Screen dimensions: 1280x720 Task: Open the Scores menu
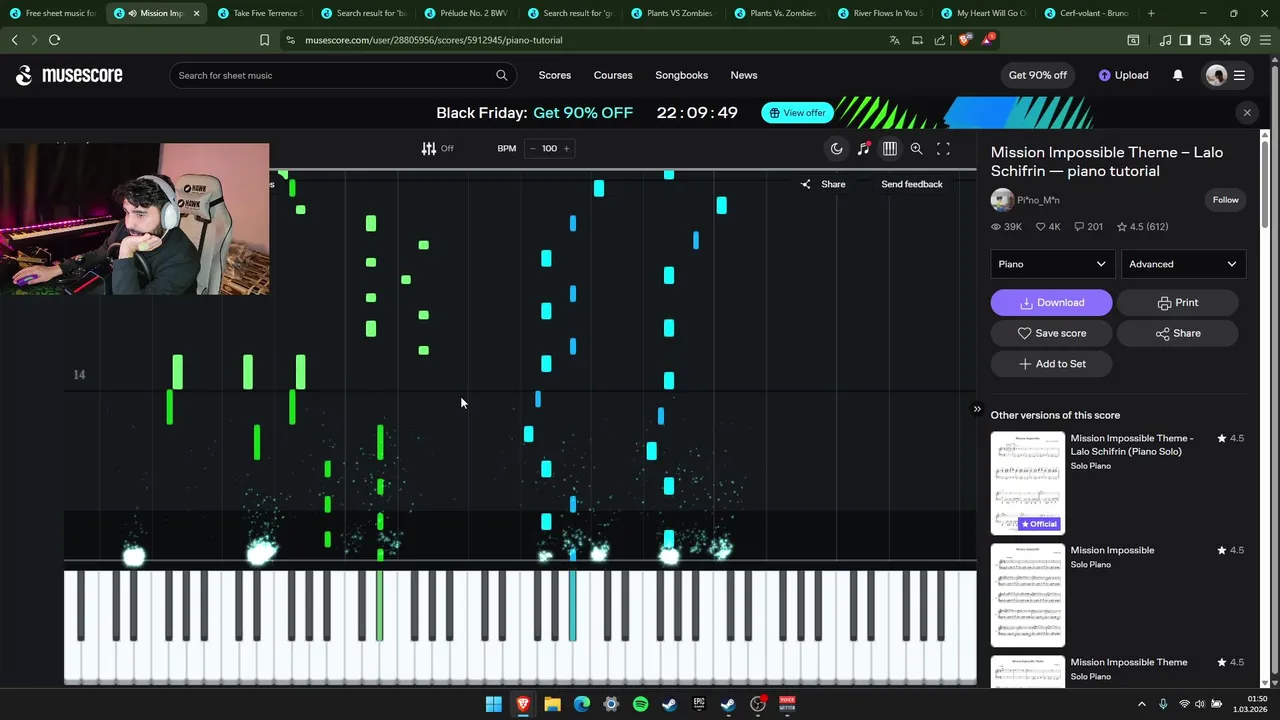click(x=555, y=75)
